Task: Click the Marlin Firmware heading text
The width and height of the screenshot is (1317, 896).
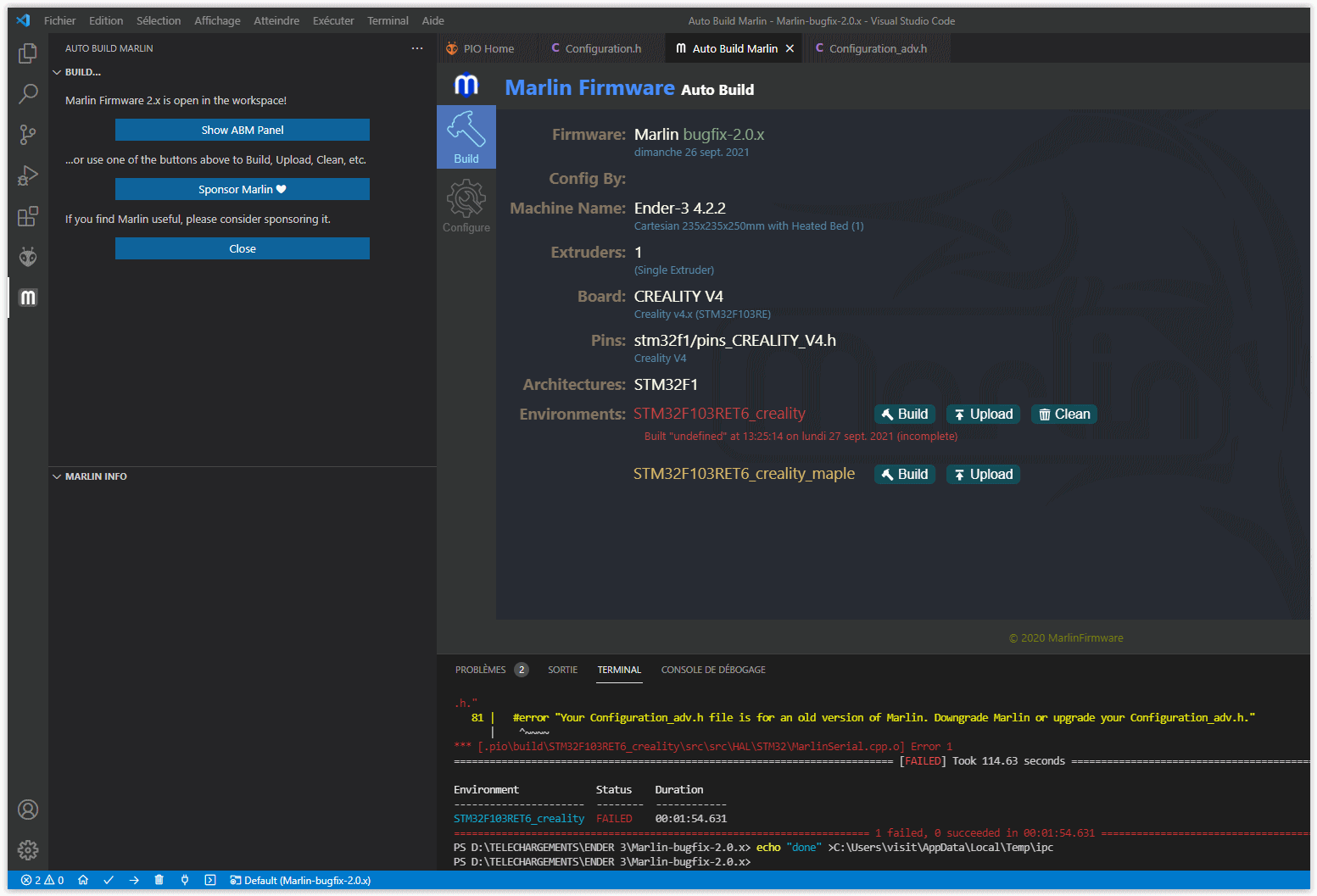Action: (x=589, y=87)
